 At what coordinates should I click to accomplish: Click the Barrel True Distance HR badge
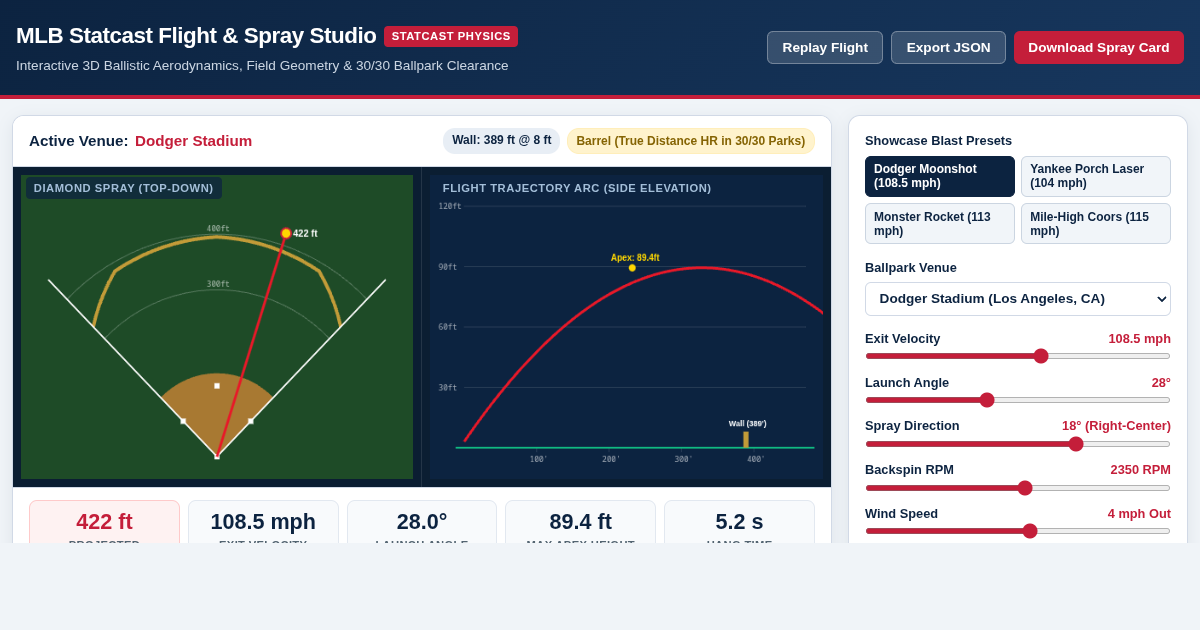pos(691,141)
